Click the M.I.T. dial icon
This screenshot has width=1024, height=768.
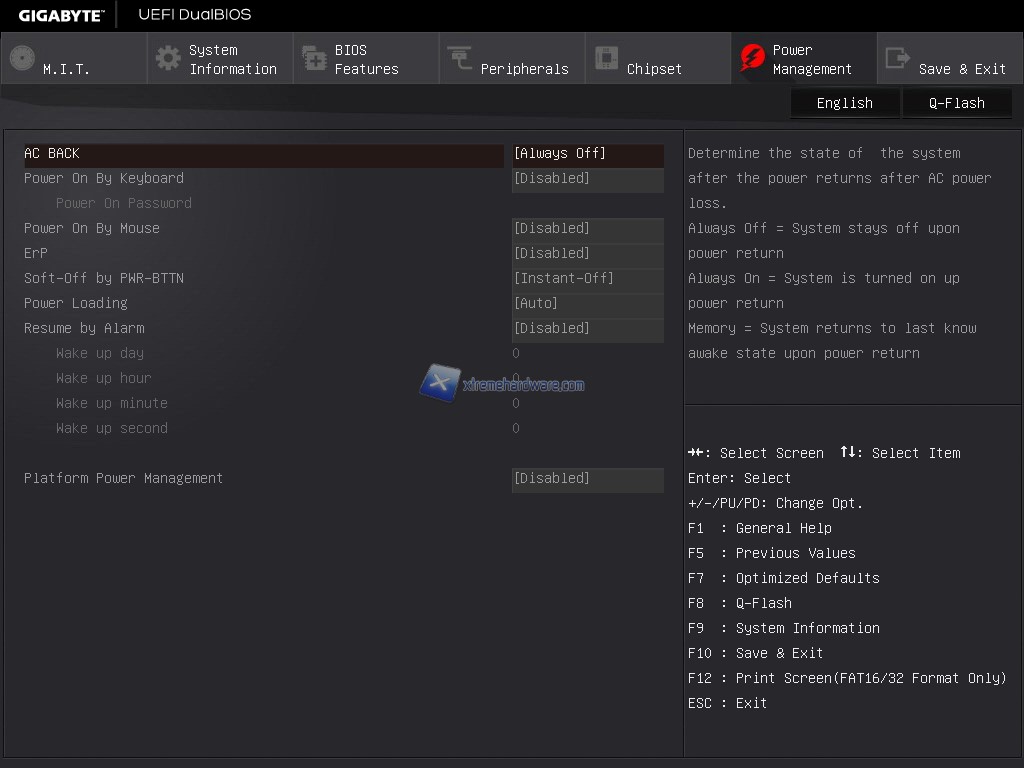click(x=22, y=59)
